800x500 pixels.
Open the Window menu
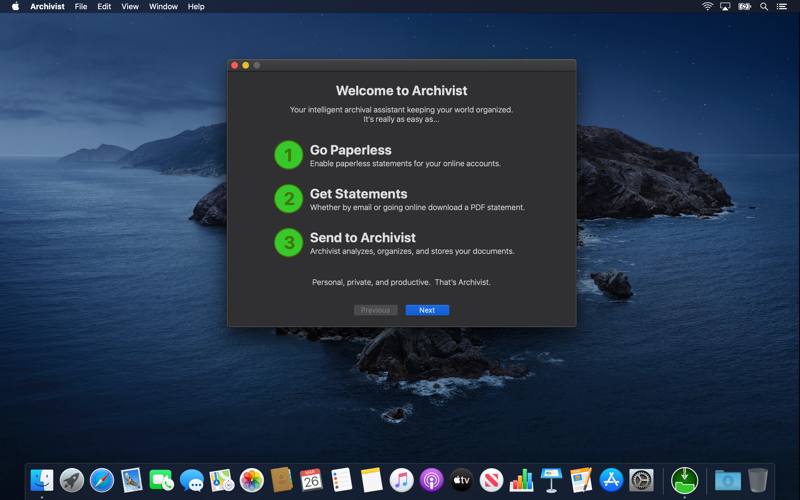coord(163,7)
